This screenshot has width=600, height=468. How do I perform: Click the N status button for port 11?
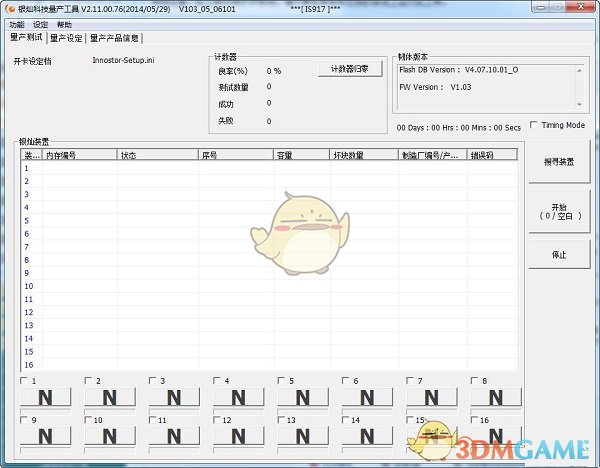174,436
